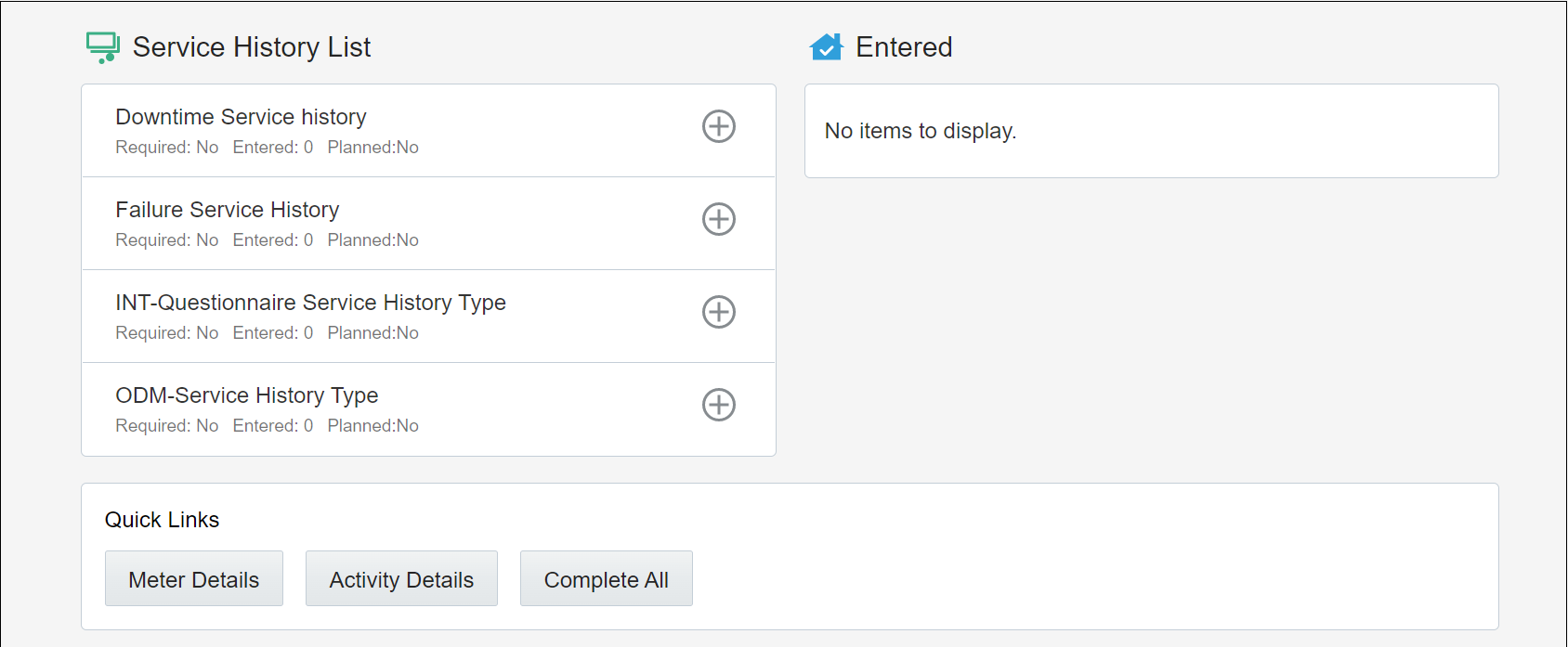
Task: Click 'Entered: 0' under Failure Service History
Action: coord(272,240)
